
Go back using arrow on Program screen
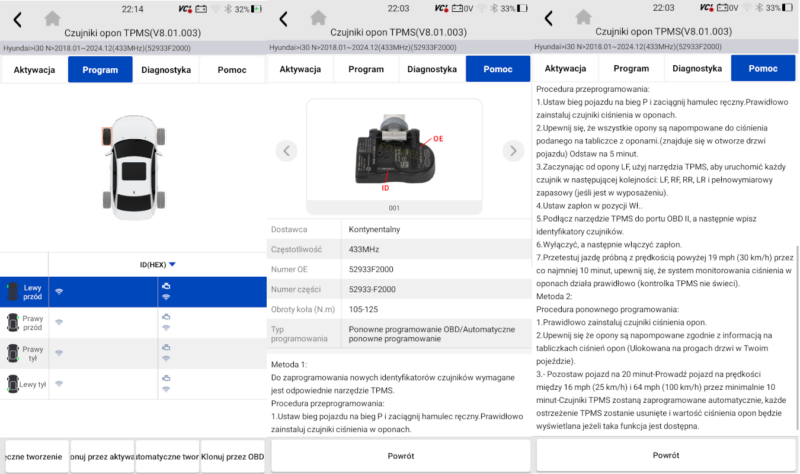click(17, 20)
